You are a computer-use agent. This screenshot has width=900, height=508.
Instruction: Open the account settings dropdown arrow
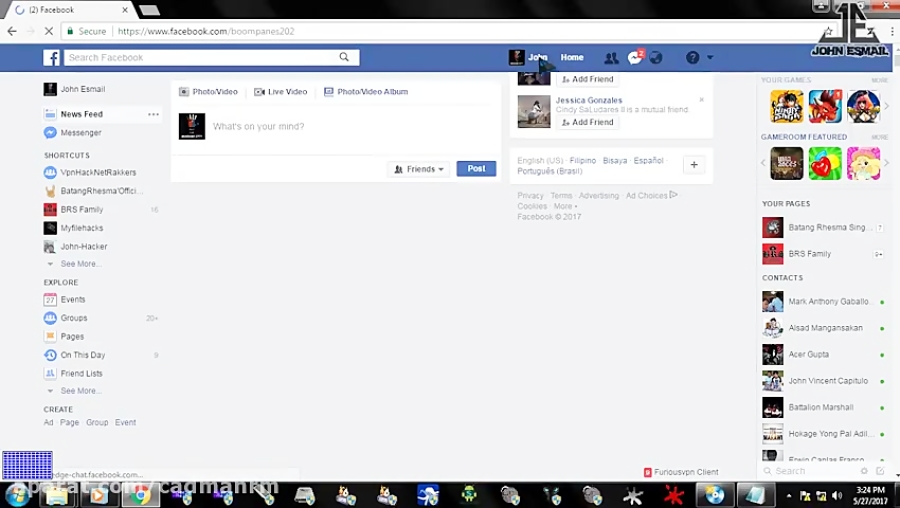click(710, 57)
